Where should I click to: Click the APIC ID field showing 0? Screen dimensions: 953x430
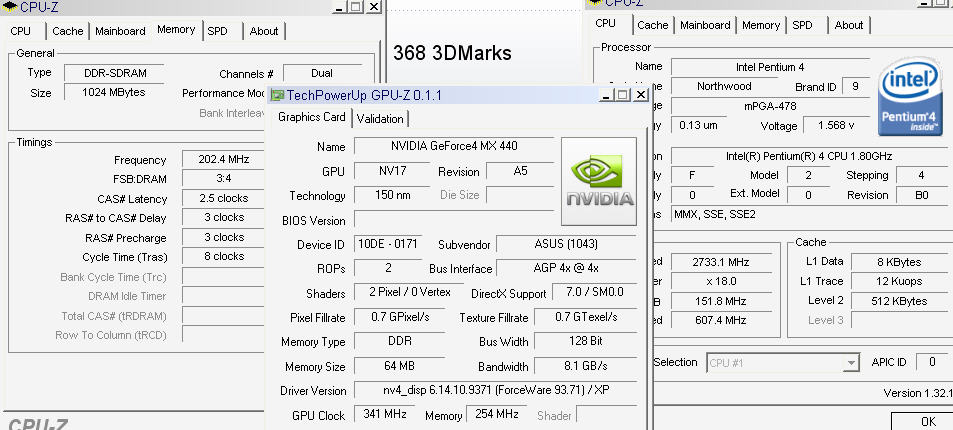tap(932, 362)
